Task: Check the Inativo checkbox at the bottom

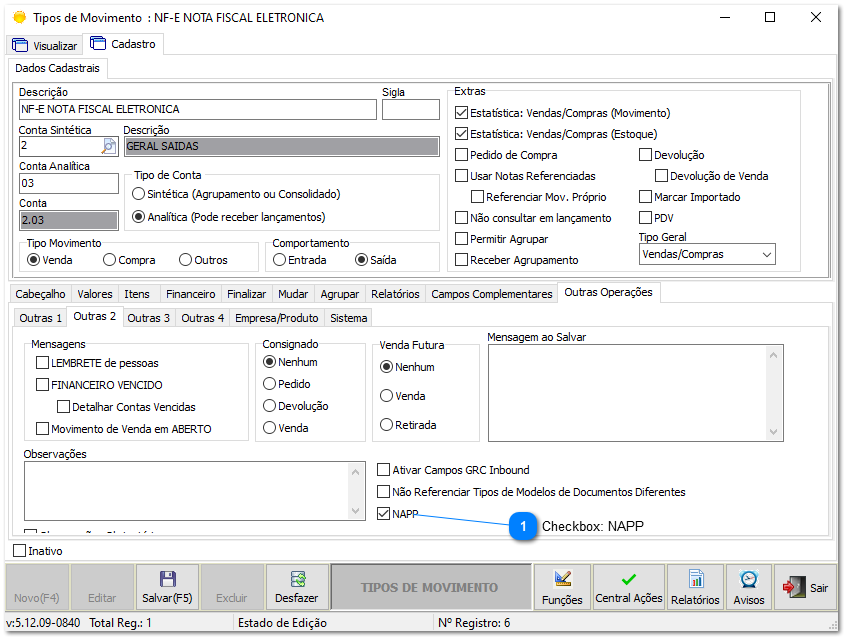Action: point(18,549)
